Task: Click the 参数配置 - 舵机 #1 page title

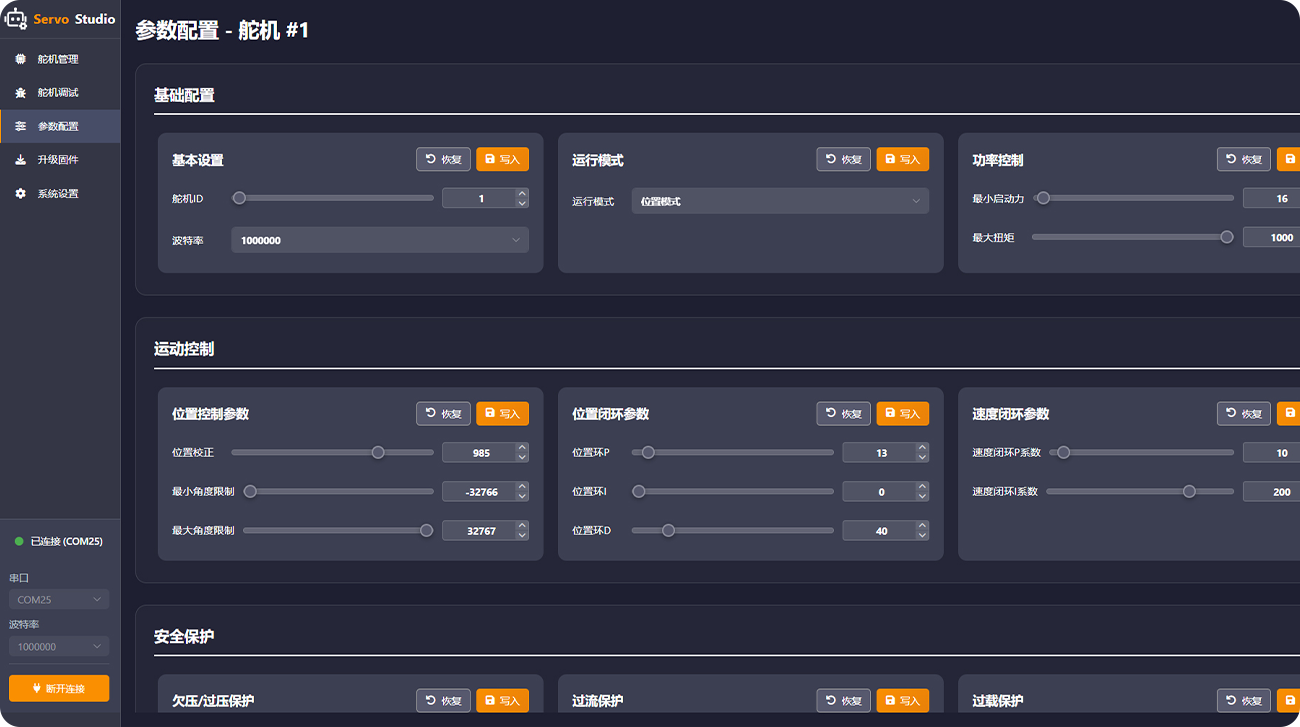Action: pyautogui.click(x=222, y=30)
